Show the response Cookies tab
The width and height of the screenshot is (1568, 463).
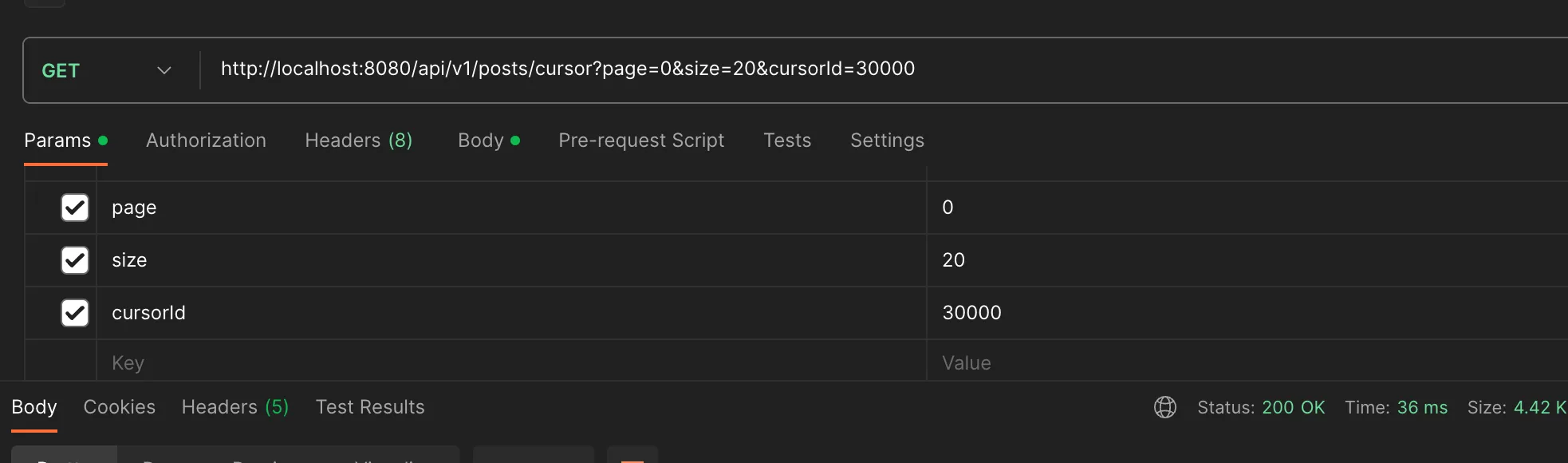click(x=120, y=407)
